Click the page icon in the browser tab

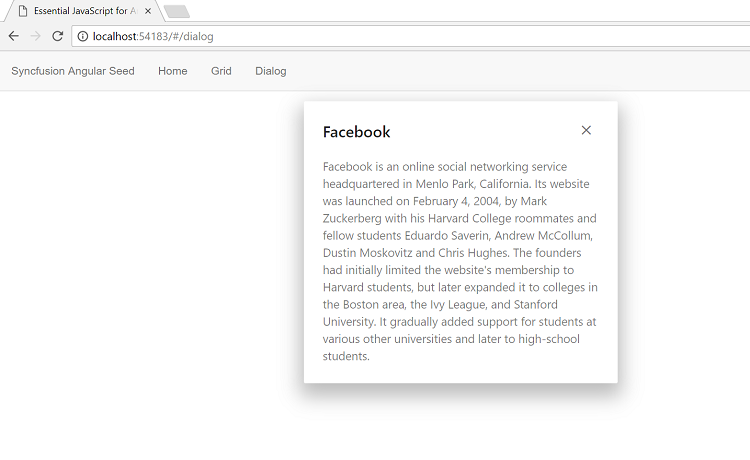(22, 11)
